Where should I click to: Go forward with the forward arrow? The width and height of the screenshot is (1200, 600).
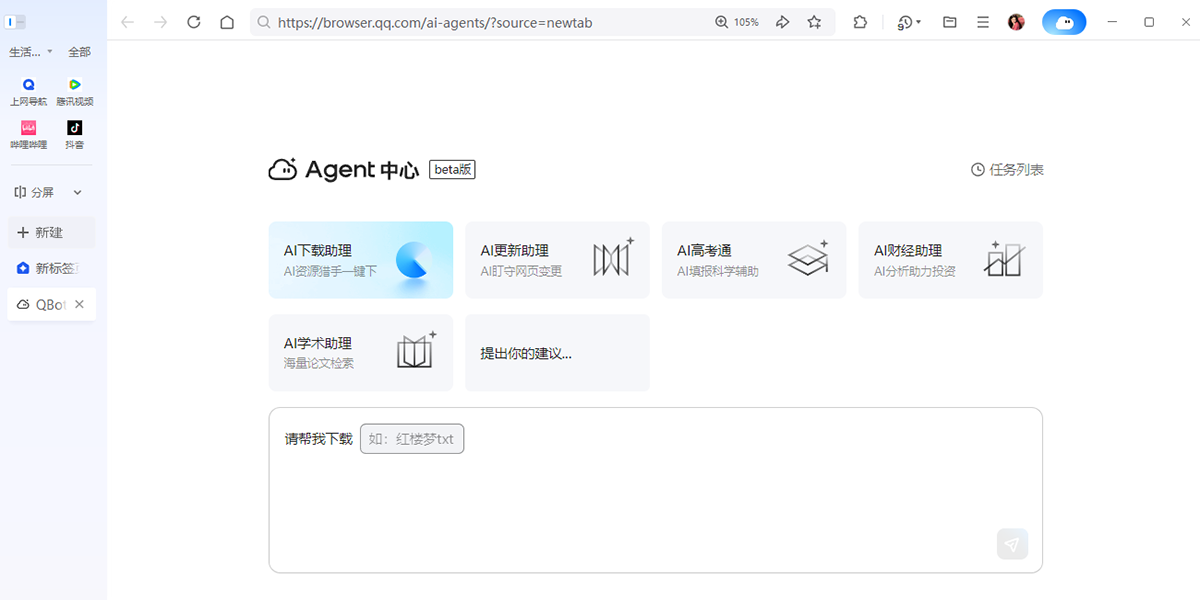(161, 22)
